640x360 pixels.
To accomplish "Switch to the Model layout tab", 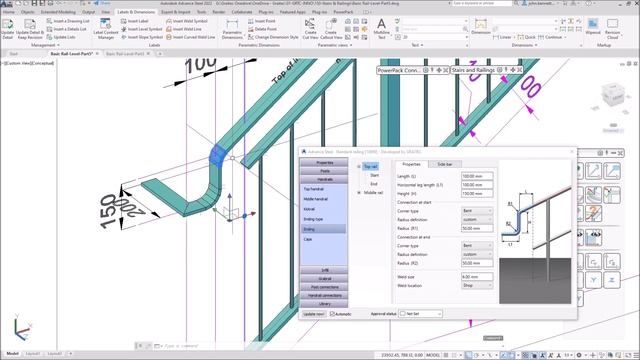I will point(12,354).
